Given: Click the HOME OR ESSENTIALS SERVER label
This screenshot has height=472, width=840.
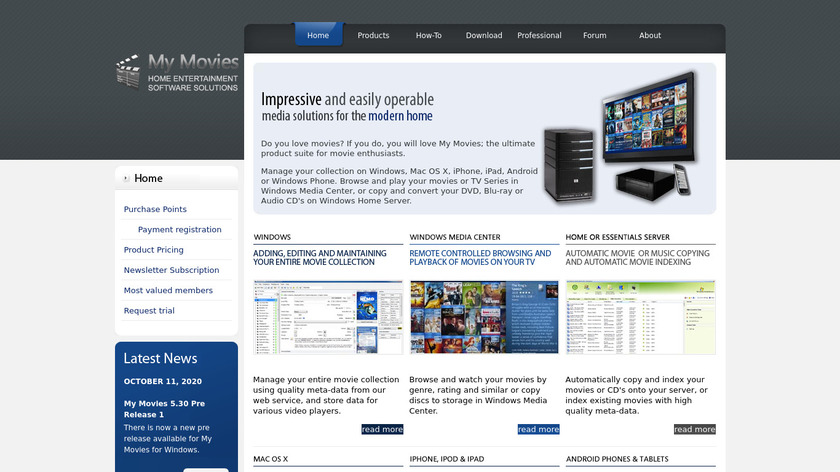Looking at the screenshot, I should tap(618, 237).
